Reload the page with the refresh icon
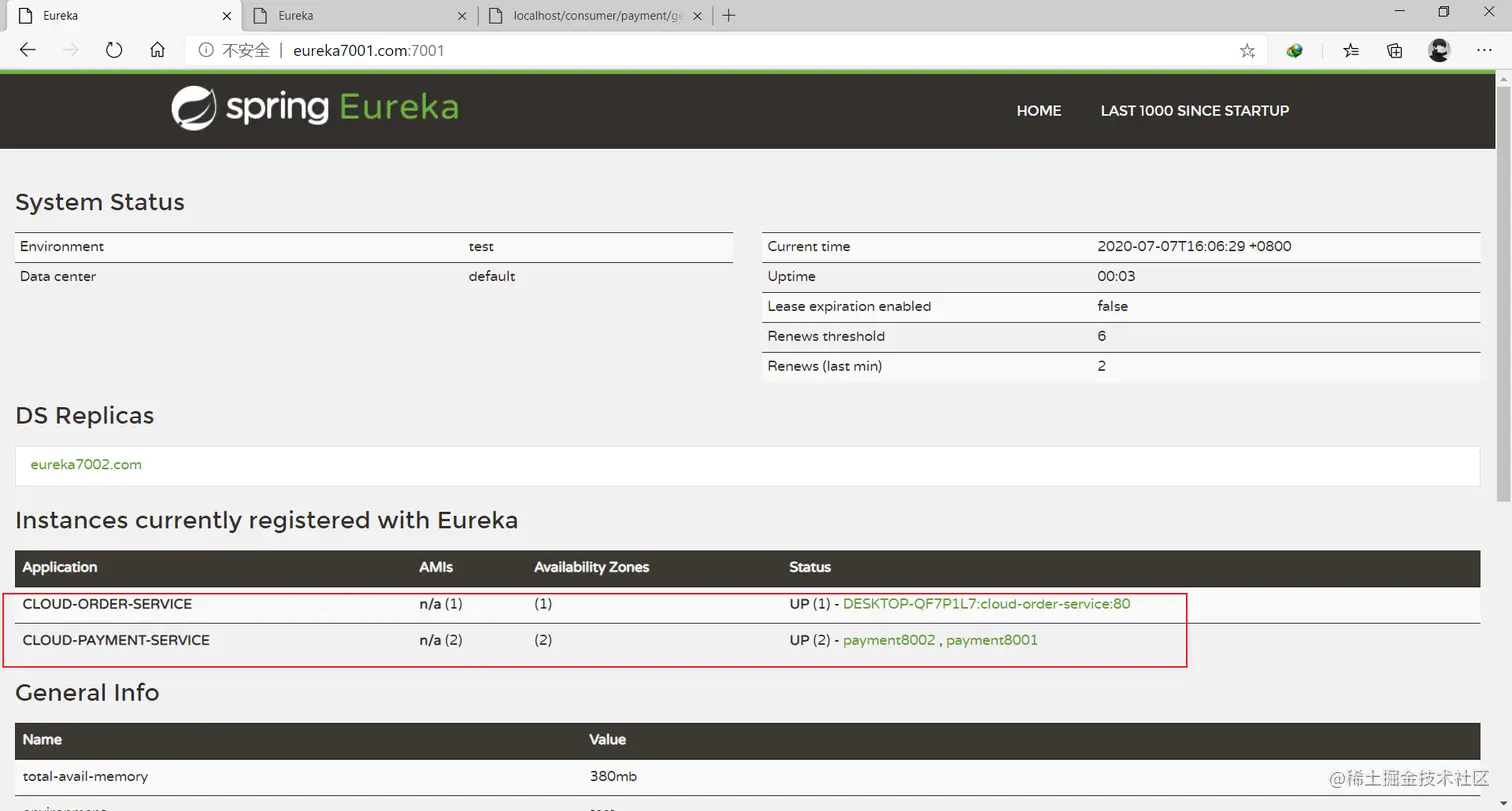The image size is (1512, 811). [x=113, y=50]
